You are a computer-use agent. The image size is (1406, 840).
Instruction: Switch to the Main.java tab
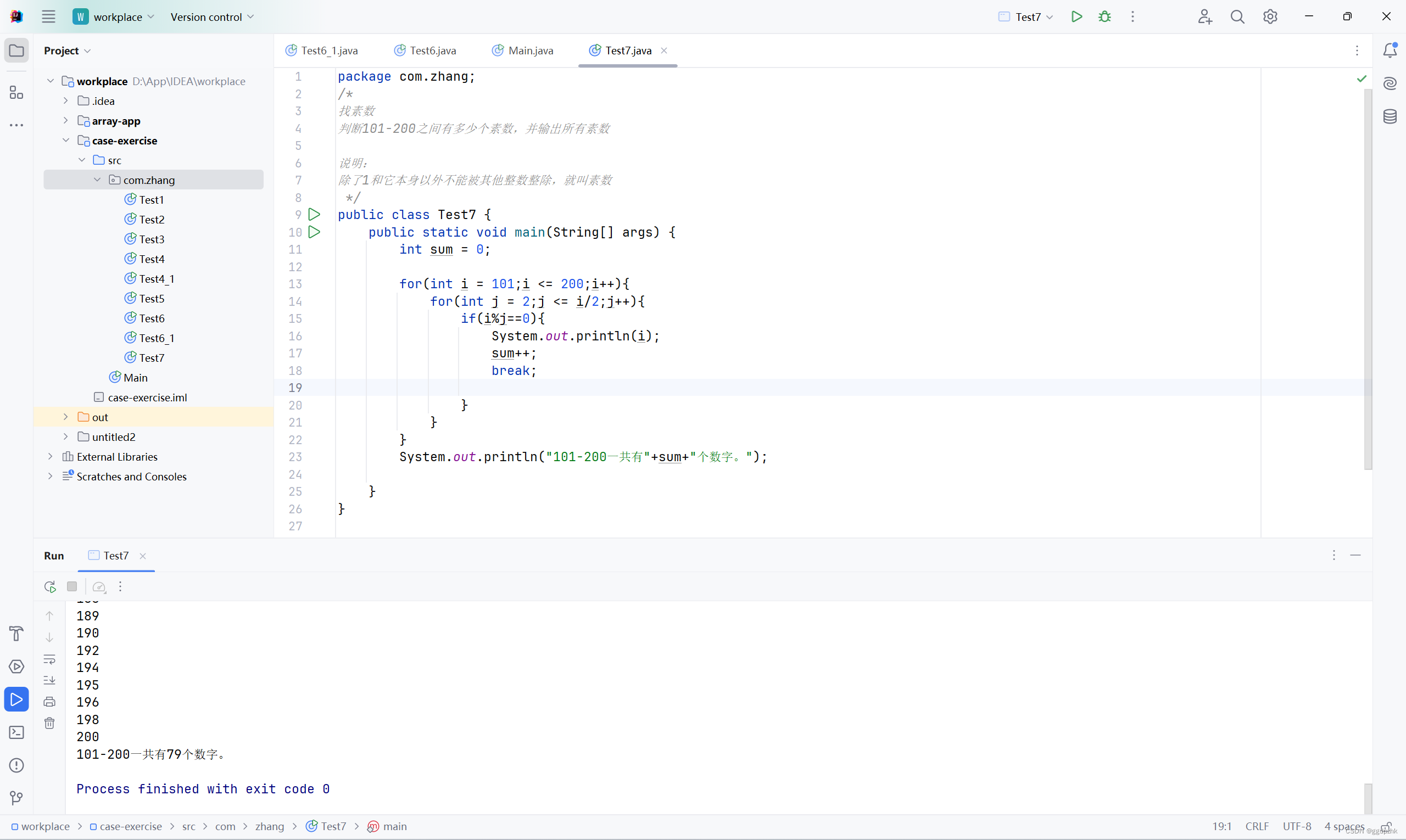click(x=523, y=51)
